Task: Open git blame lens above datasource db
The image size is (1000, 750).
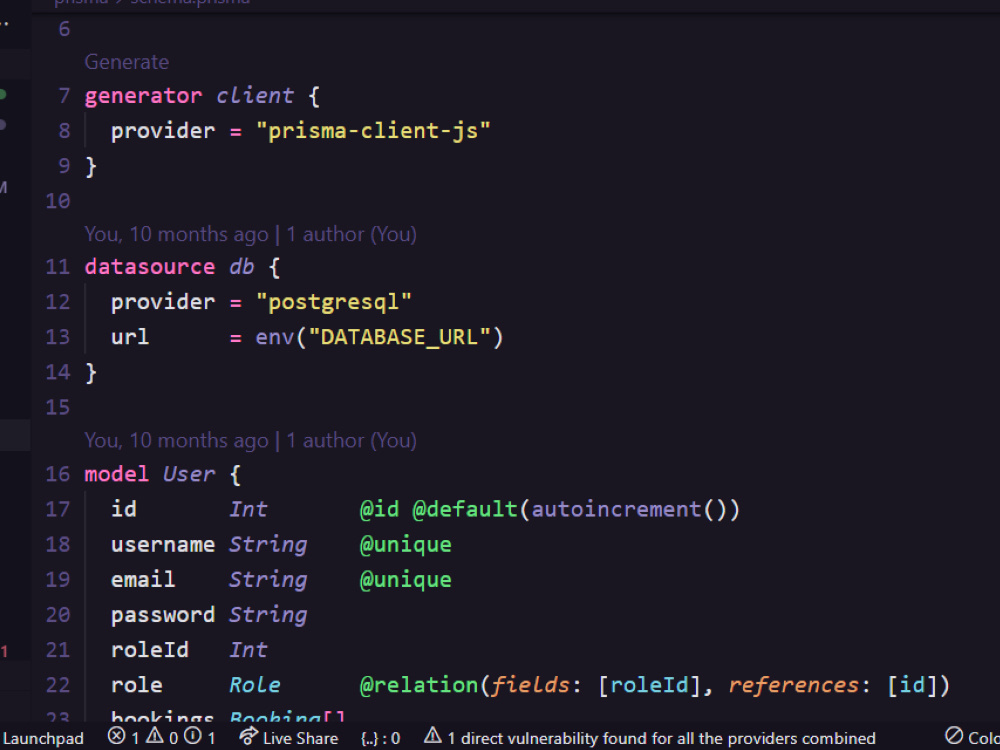Action: pyautogui.click(x=251, y=234)
